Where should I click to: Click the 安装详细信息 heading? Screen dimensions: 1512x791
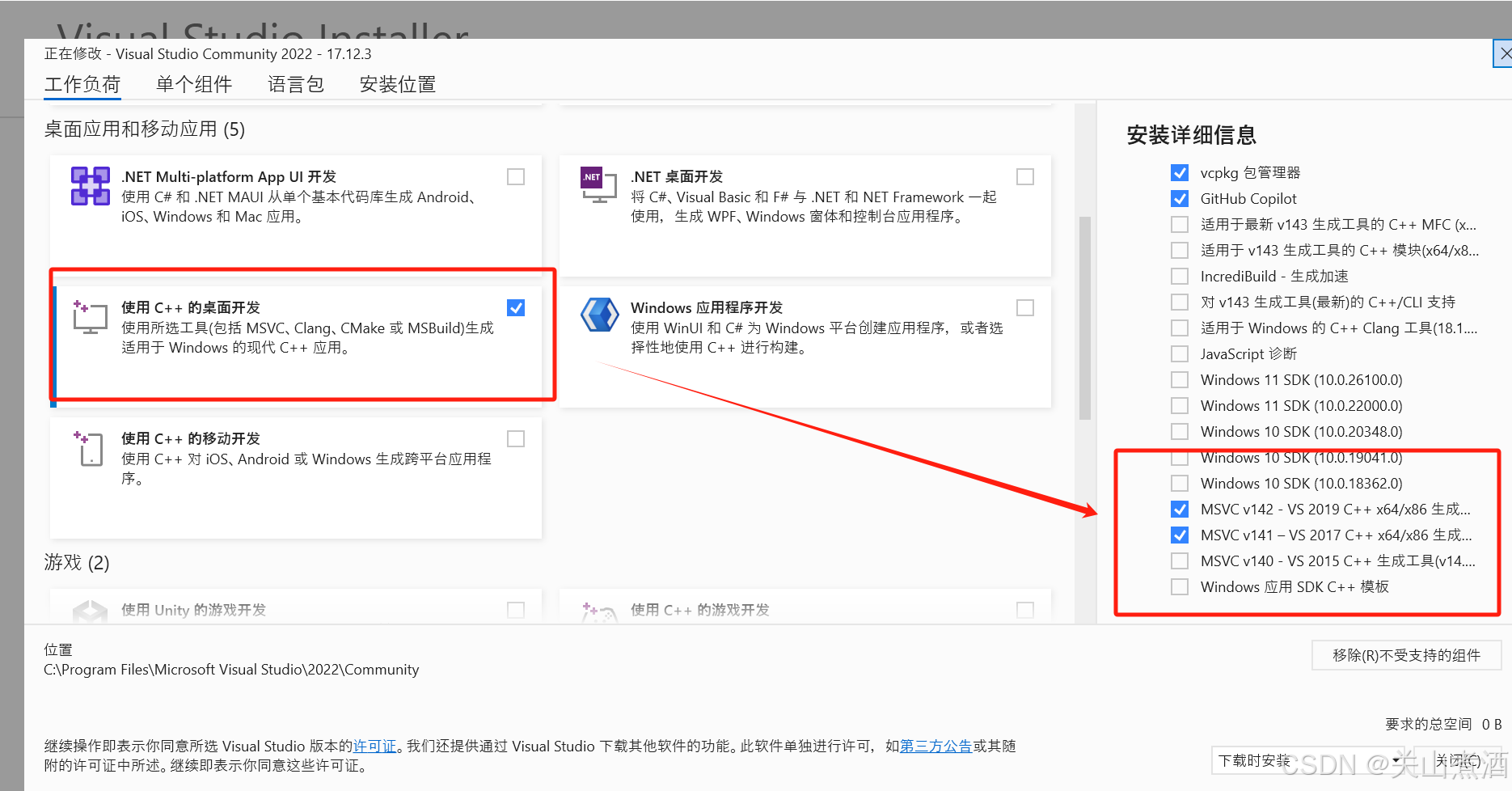point(1191,134)
